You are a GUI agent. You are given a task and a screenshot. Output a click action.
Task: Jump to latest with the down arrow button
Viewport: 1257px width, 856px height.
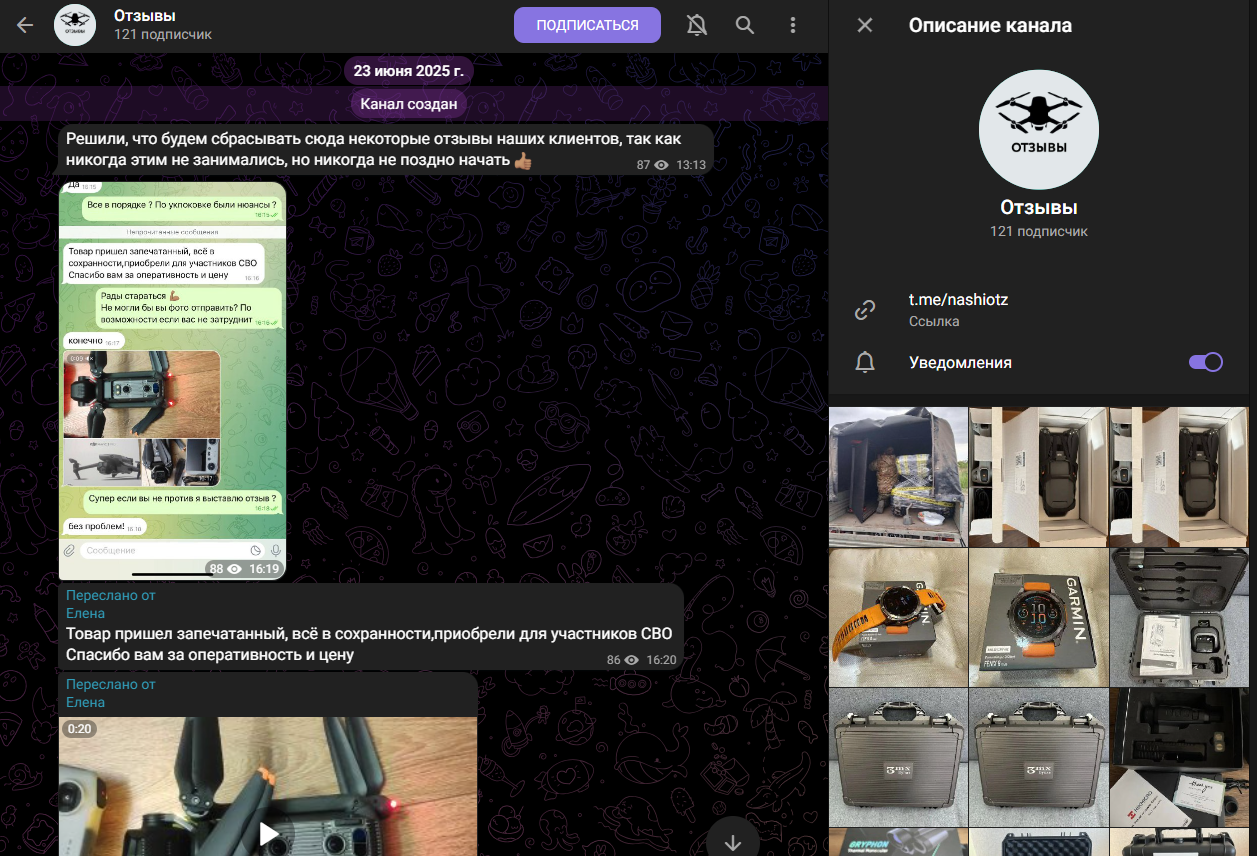tap(733, 842)
